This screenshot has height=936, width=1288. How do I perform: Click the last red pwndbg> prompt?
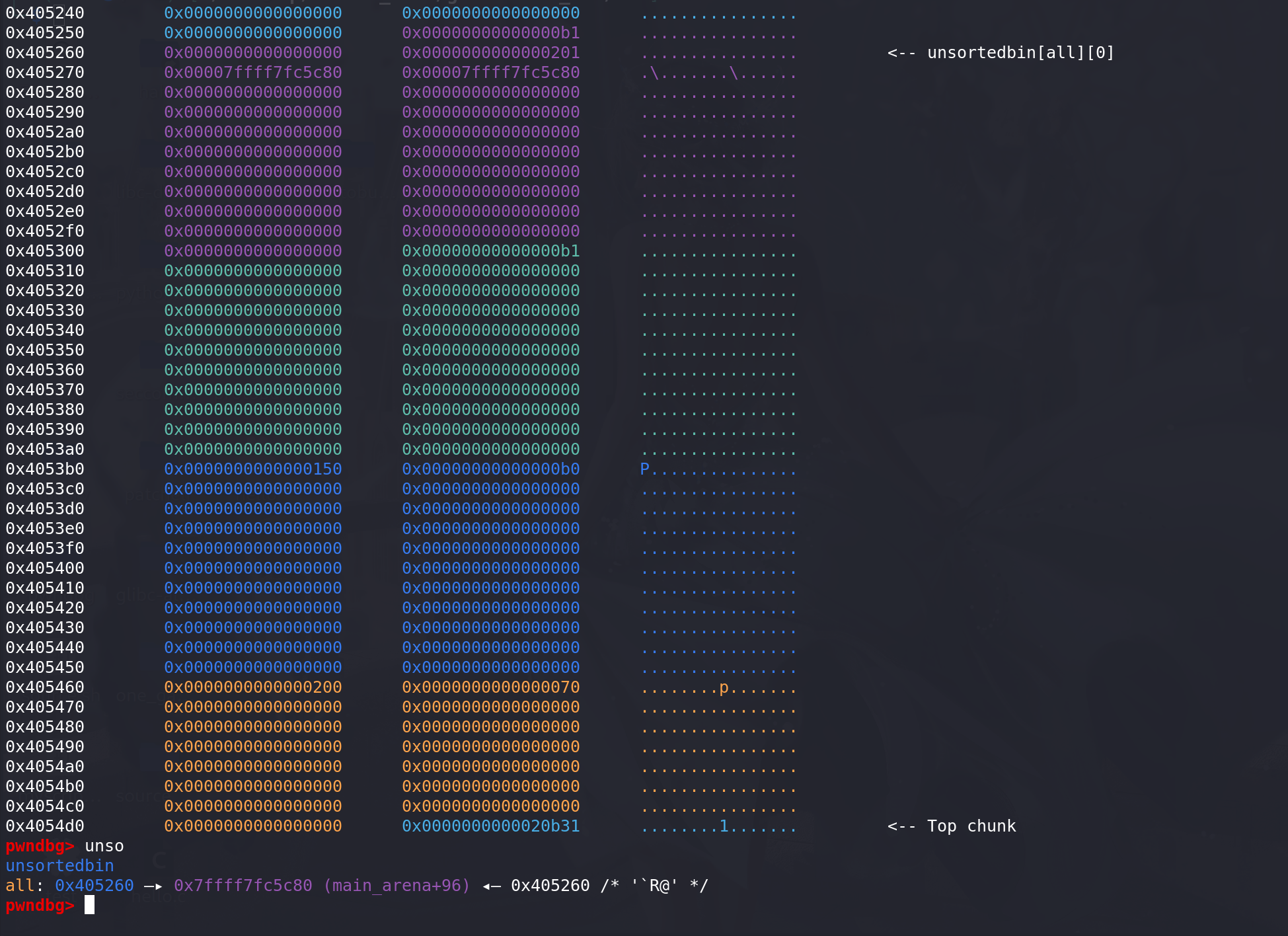pos(40,906)
